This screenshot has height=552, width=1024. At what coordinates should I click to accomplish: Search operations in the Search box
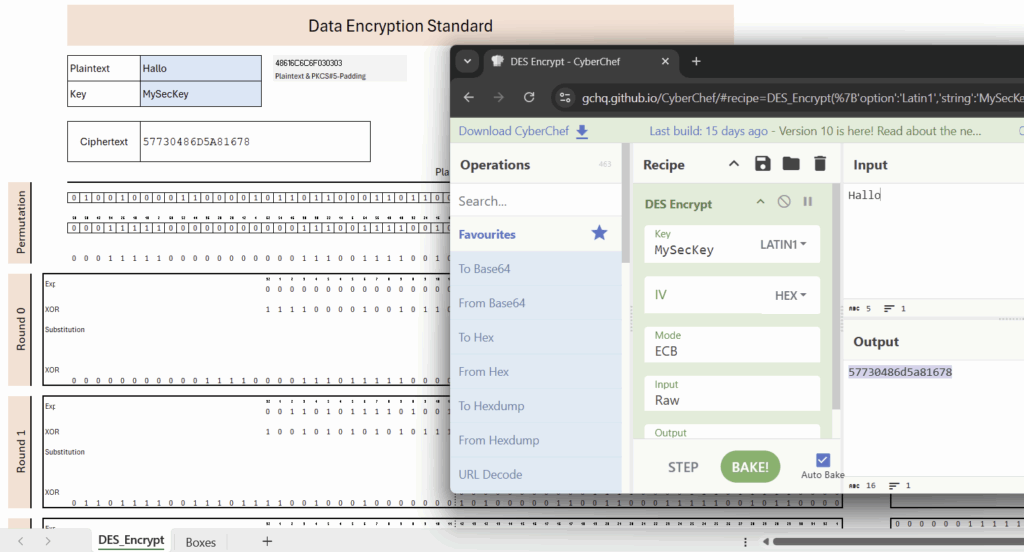coord(536,201)
